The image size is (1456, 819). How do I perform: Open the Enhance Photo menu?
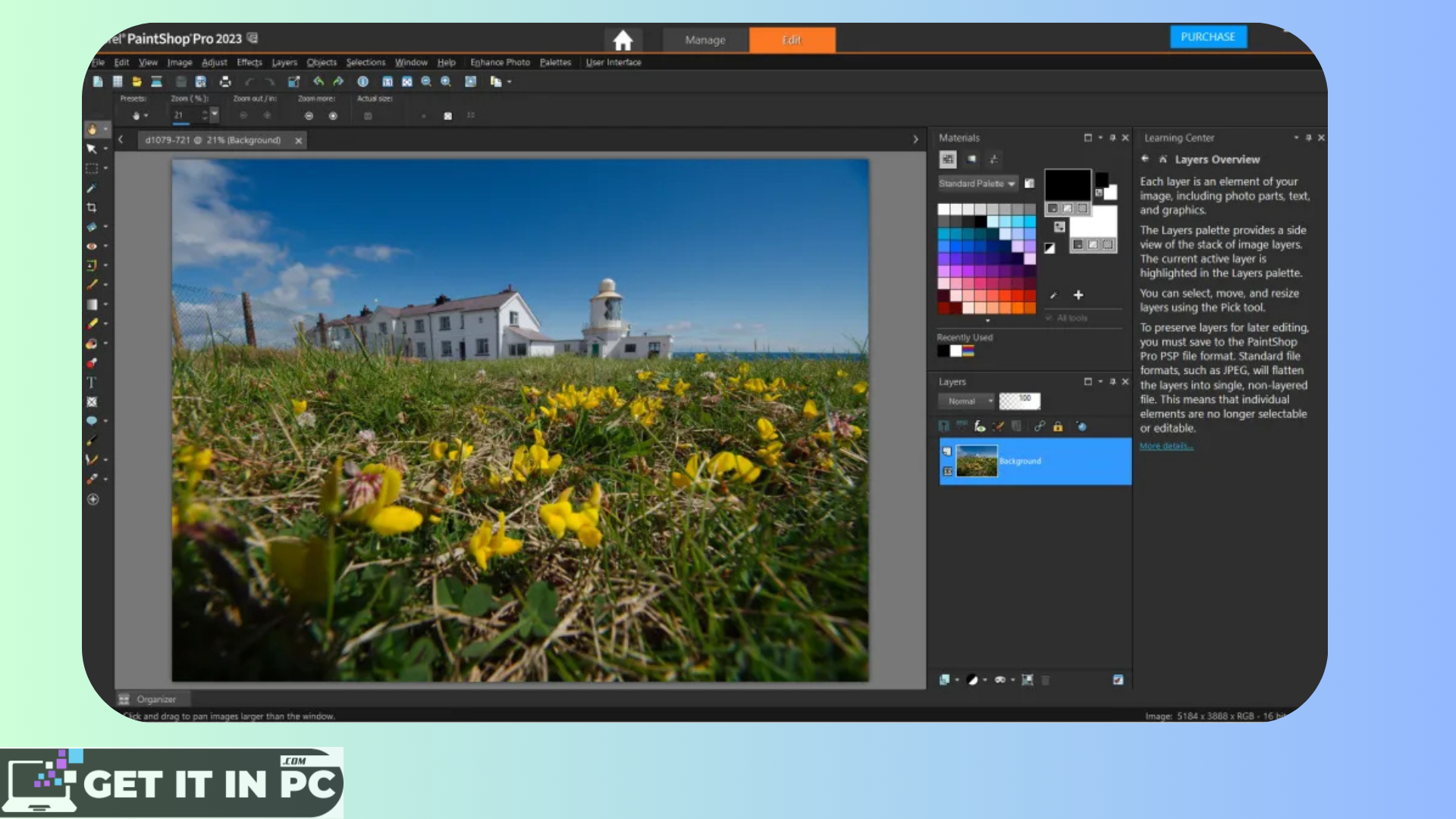coord(500,62)
